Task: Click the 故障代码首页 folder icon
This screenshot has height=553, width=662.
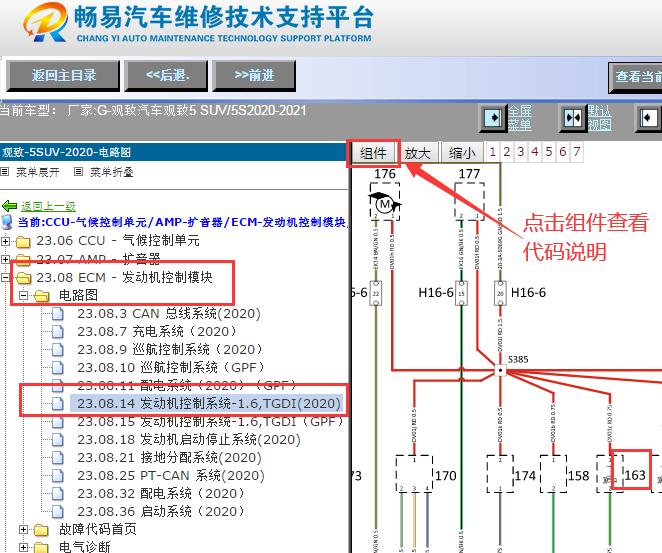Action: pos(41,530)
